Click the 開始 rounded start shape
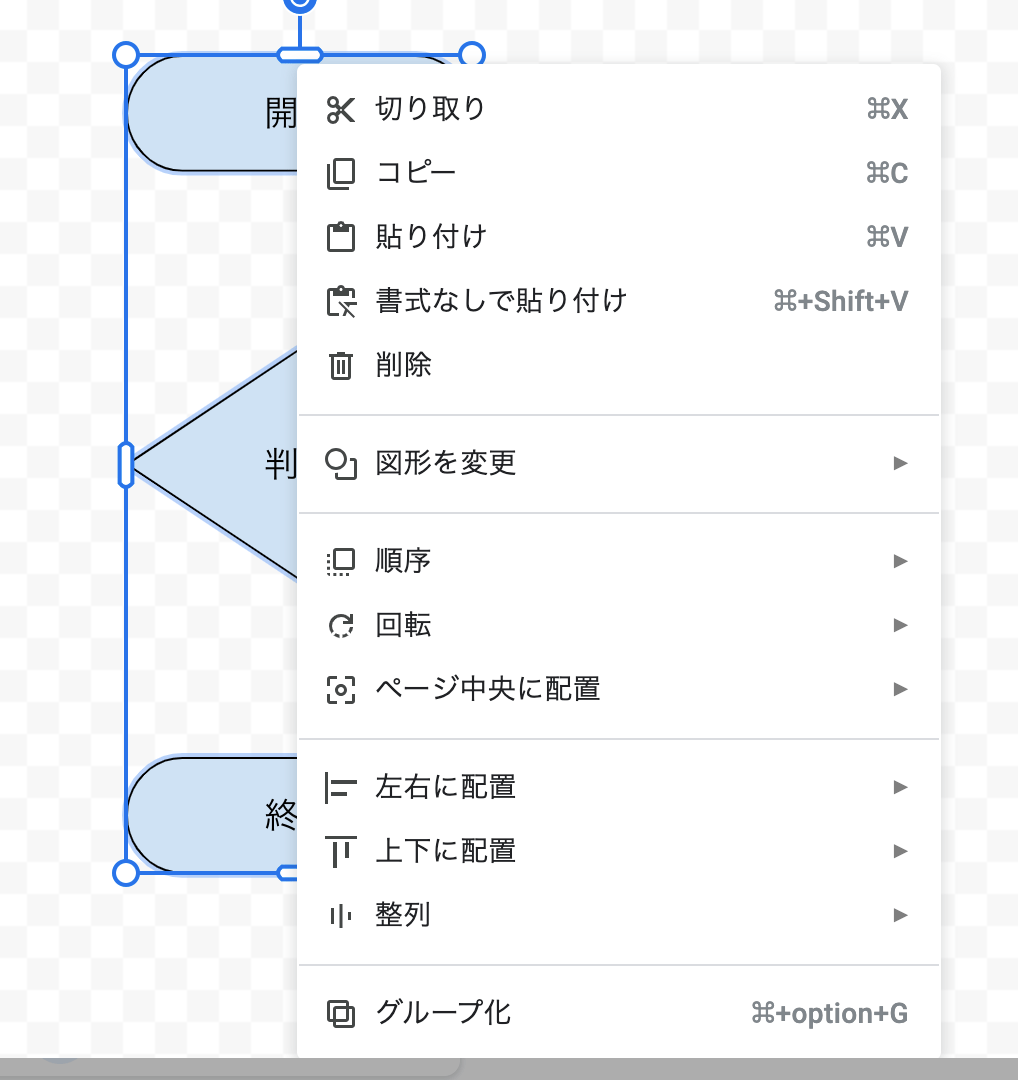This screenshot has width=1018, height=1080. click(210, 113)
